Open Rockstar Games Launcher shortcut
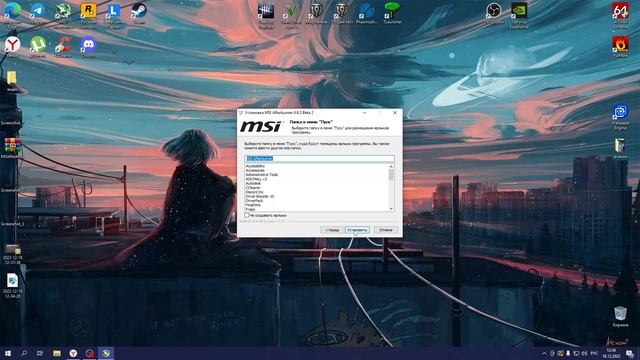Image resolution: width=640 pixels, height=360 pixels. pyautogui.click(x=89, y=11)
